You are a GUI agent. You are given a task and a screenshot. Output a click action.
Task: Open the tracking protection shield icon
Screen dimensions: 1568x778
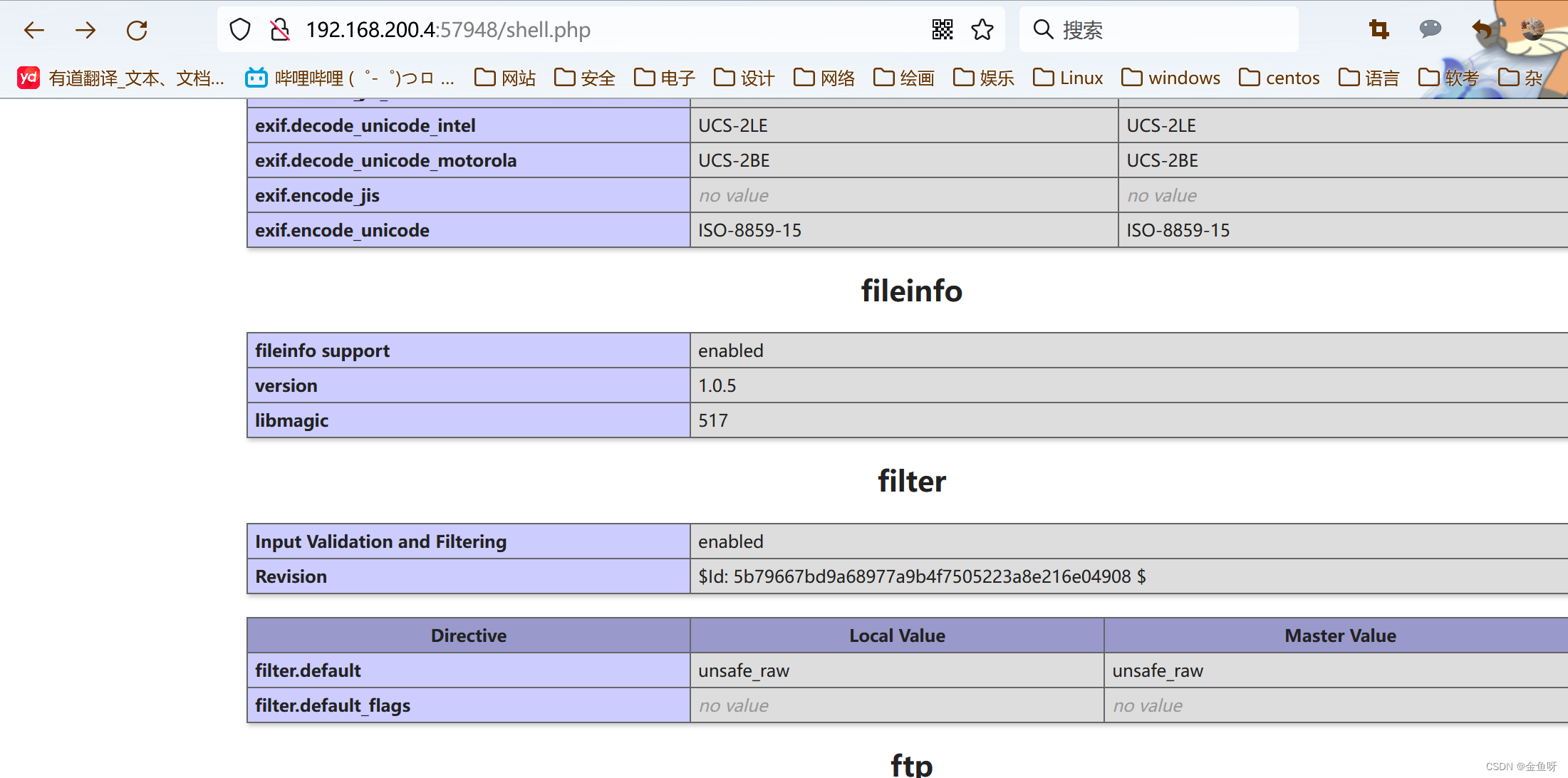[240, 30]
